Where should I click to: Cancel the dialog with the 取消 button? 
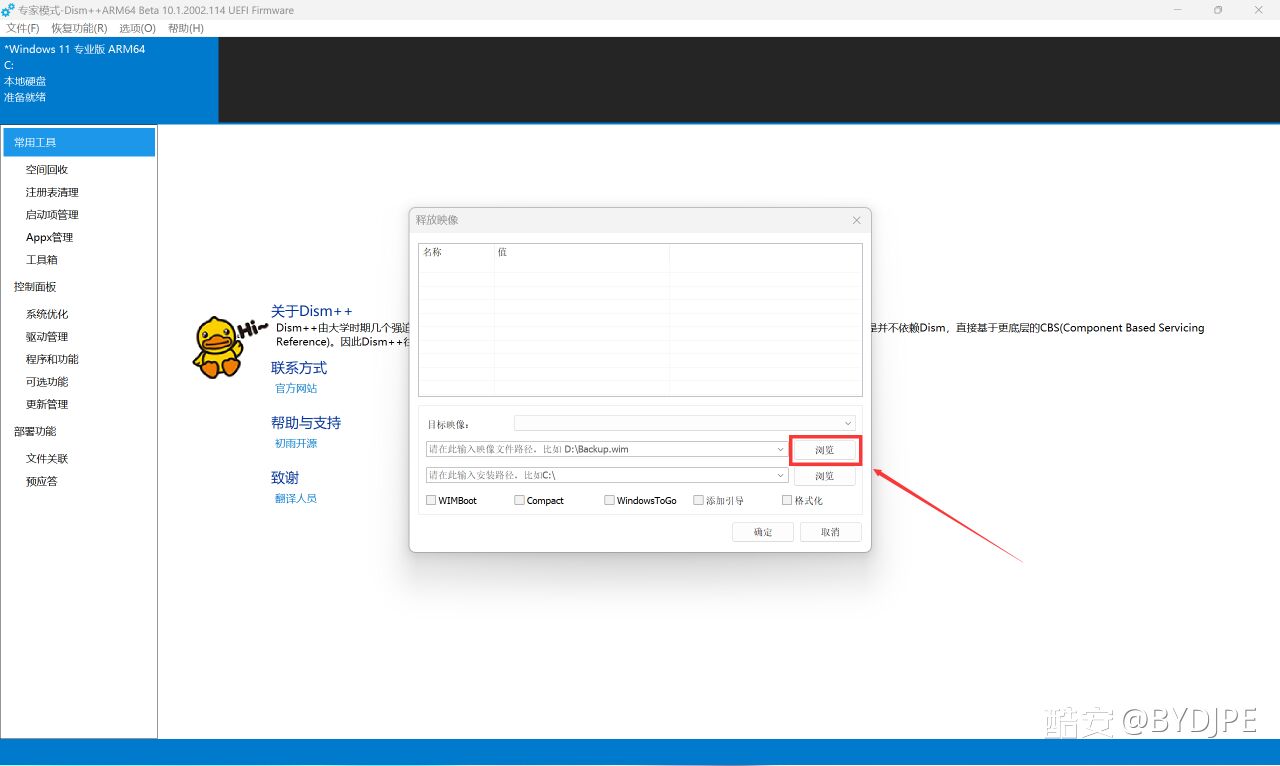pos(830,532)
